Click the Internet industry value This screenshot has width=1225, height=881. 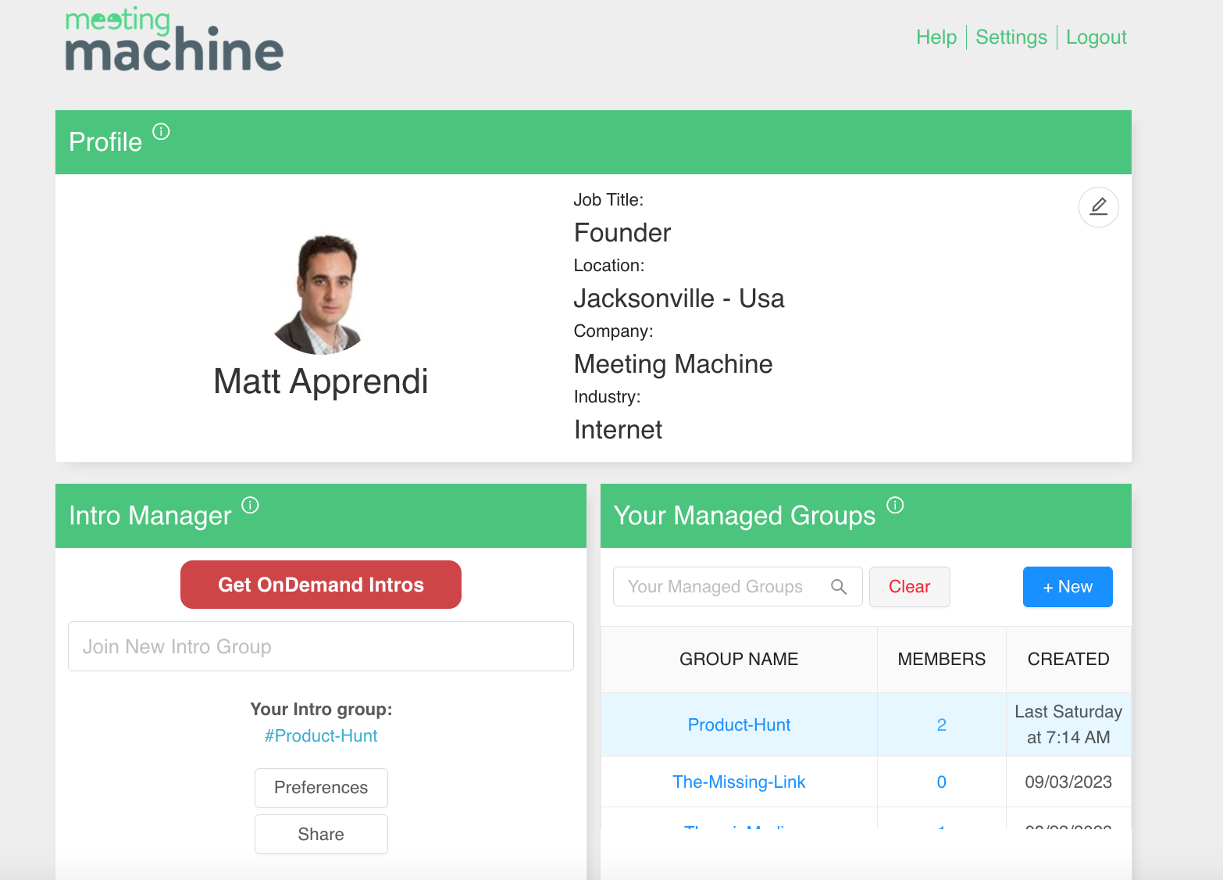pos(618,430)
